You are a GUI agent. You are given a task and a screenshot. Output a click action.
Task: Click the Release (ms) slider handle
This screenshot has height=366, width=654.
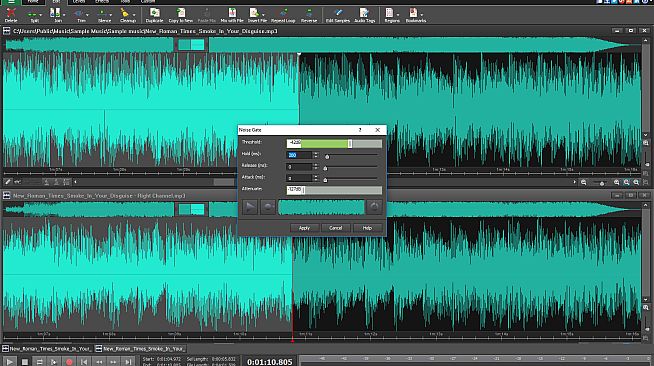point(325,168)
